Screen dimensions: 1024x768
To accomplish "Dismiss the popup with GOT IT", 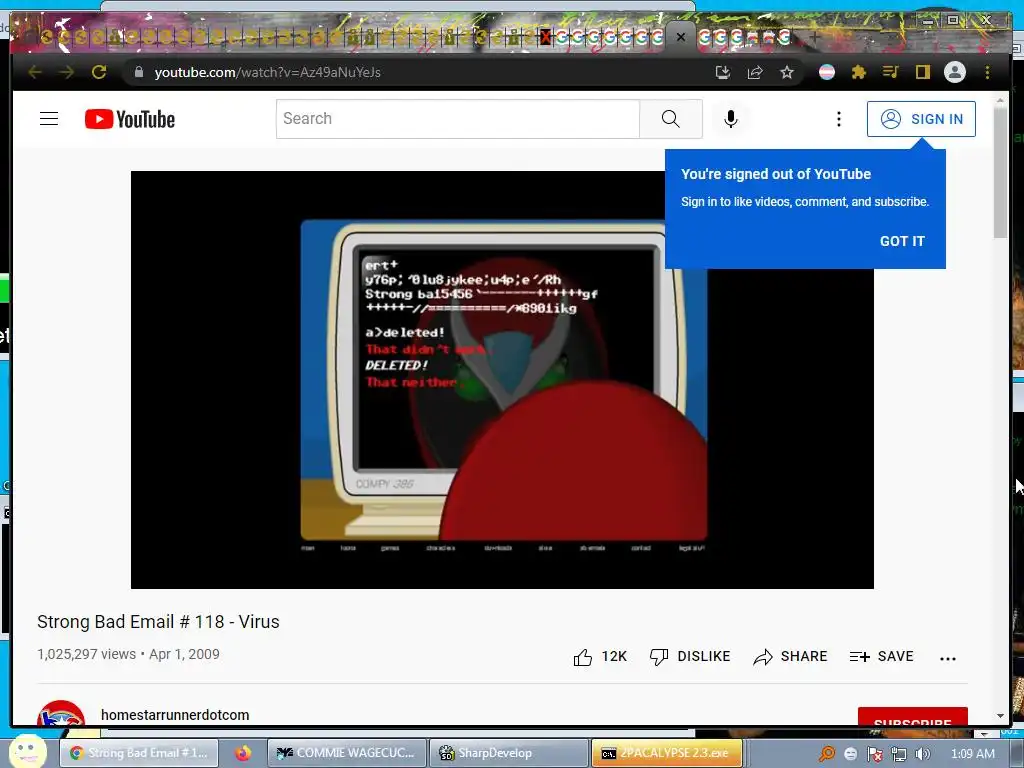I will [902, 241].
